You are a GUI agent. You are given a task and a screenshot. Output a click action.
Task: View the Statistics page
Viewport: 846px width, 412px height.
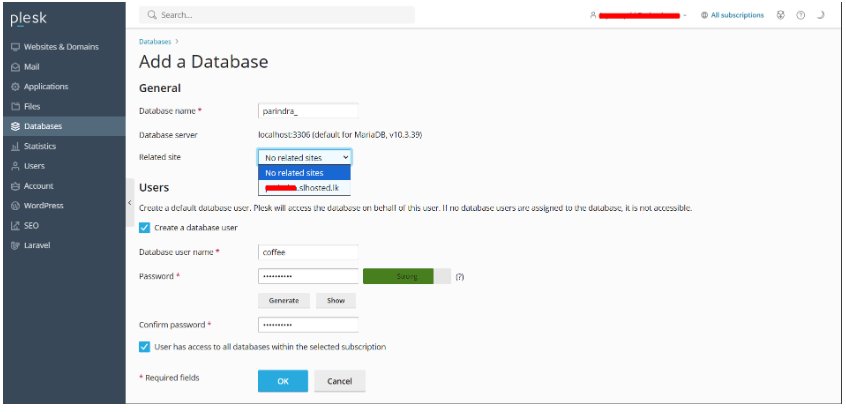point(40,146)
